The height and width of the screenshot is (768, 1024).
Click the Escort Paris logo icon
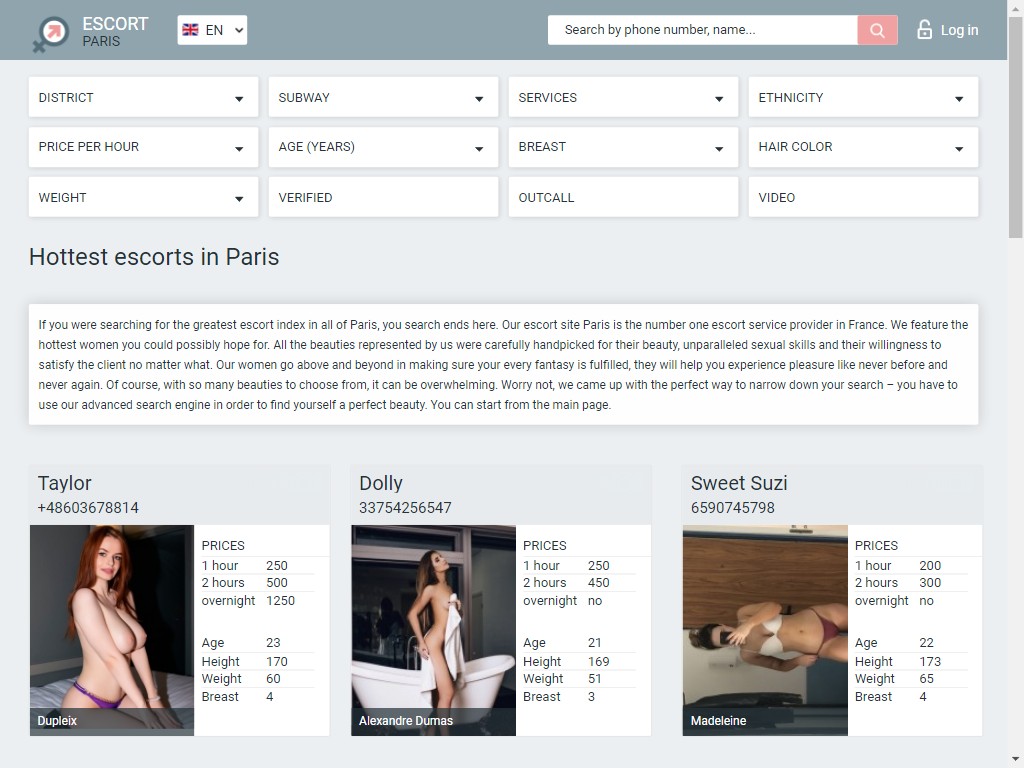pyautogui.click(x=51, y=34)
